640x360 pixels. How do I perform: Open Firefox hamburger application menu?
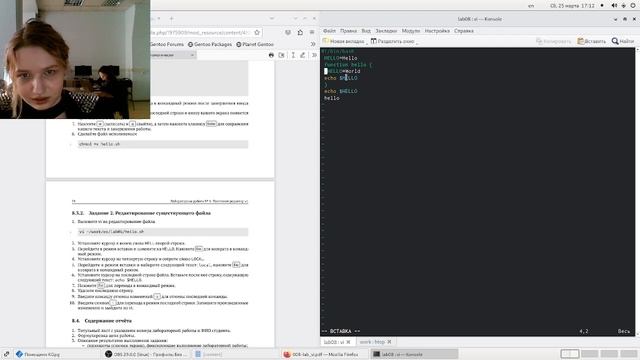pyautogui.click(x=312, y=32)
